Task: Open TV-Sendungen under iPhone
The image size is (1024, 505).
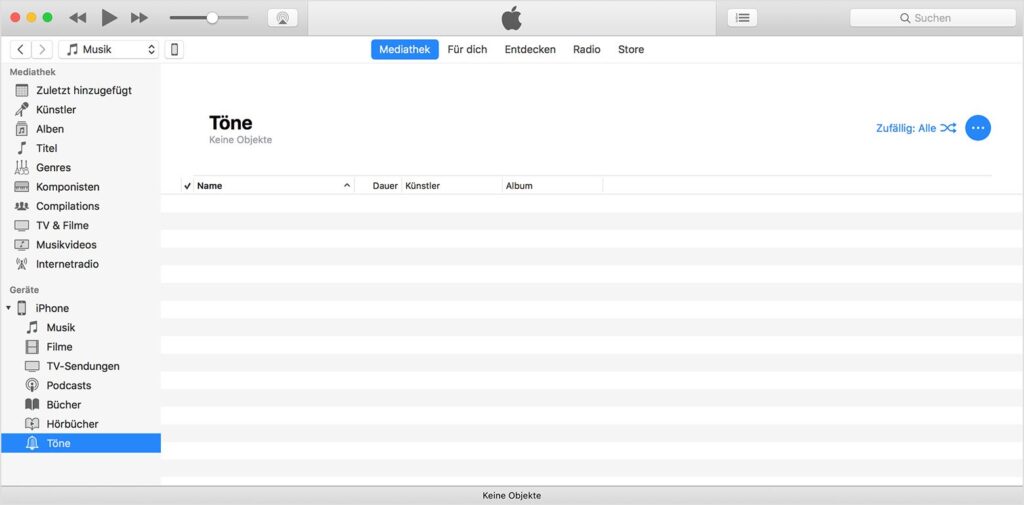Action: pyautogui.click(x=80, y=366)
